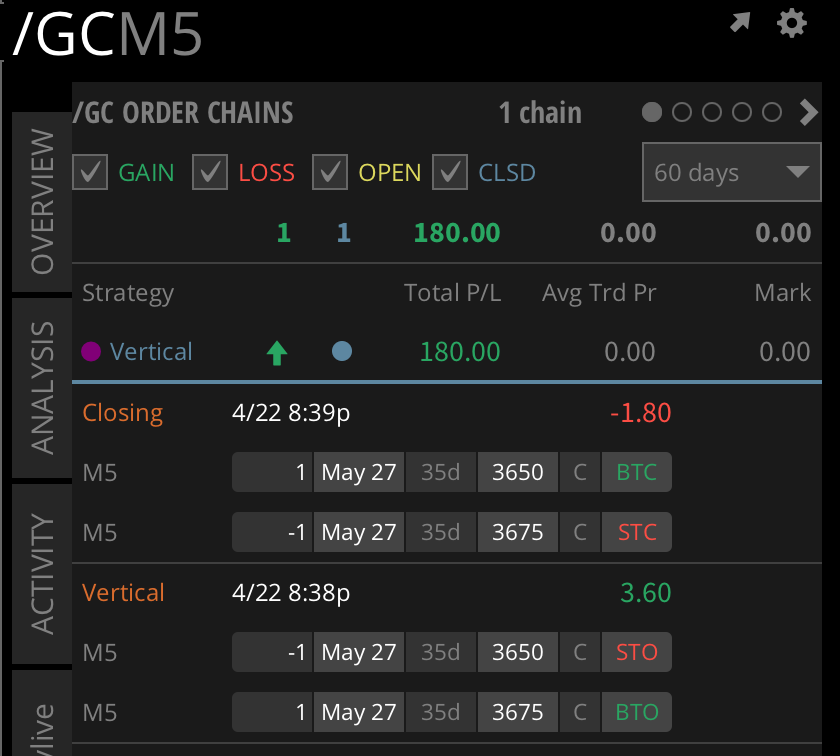Screen dimensions: 840x756
Task: Uncheck the GAIN filter checkbox
Action: 89,171
